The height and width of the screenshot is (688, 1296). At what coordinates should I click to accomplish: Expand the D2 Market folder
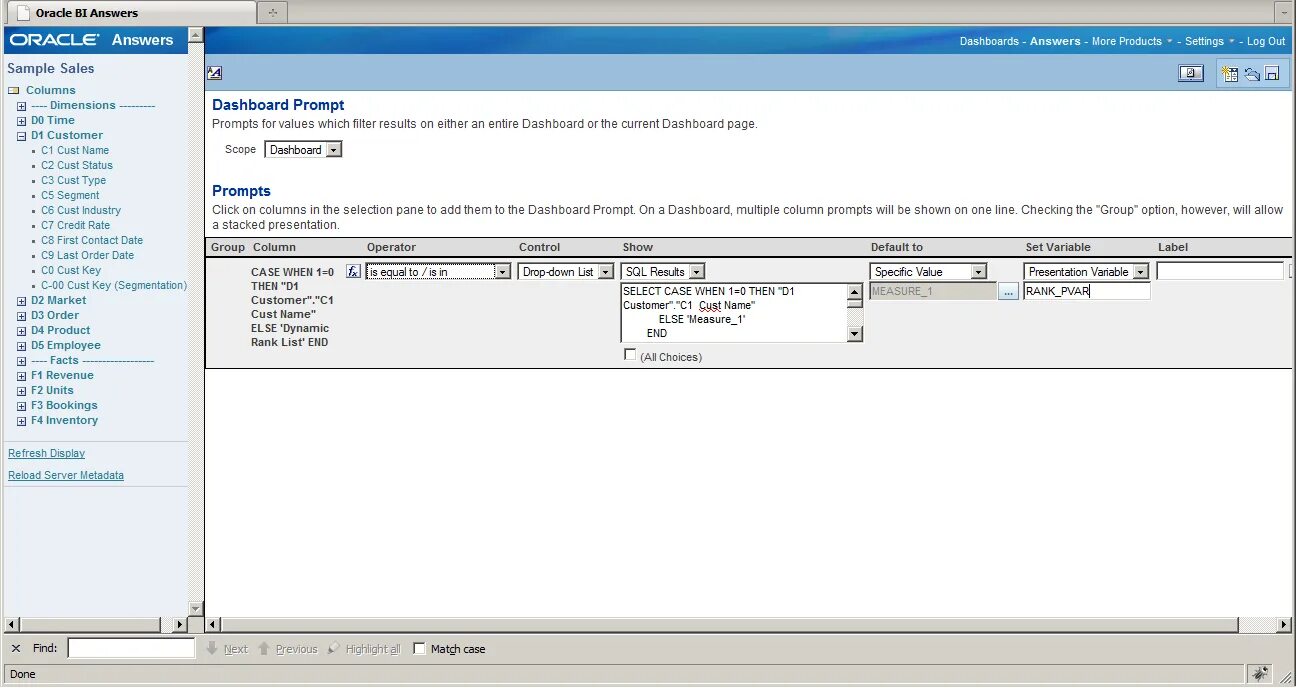[x=22, y=300]
